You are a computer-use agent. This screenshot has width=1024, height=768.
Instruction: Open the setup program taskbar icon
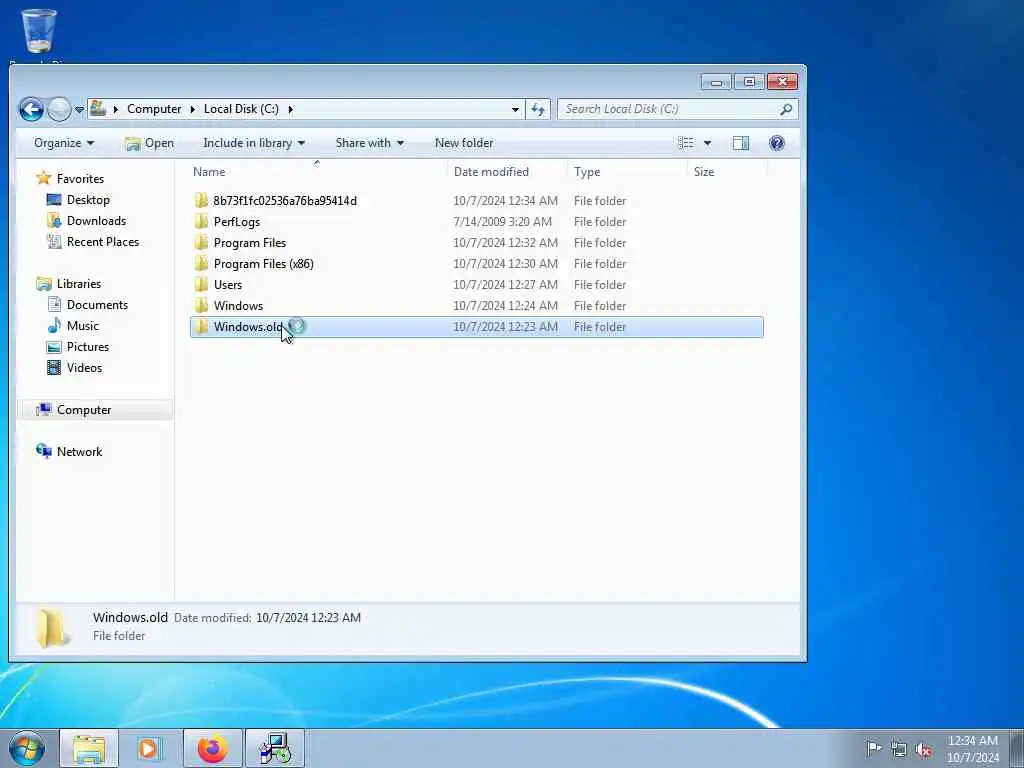[274, 749]
